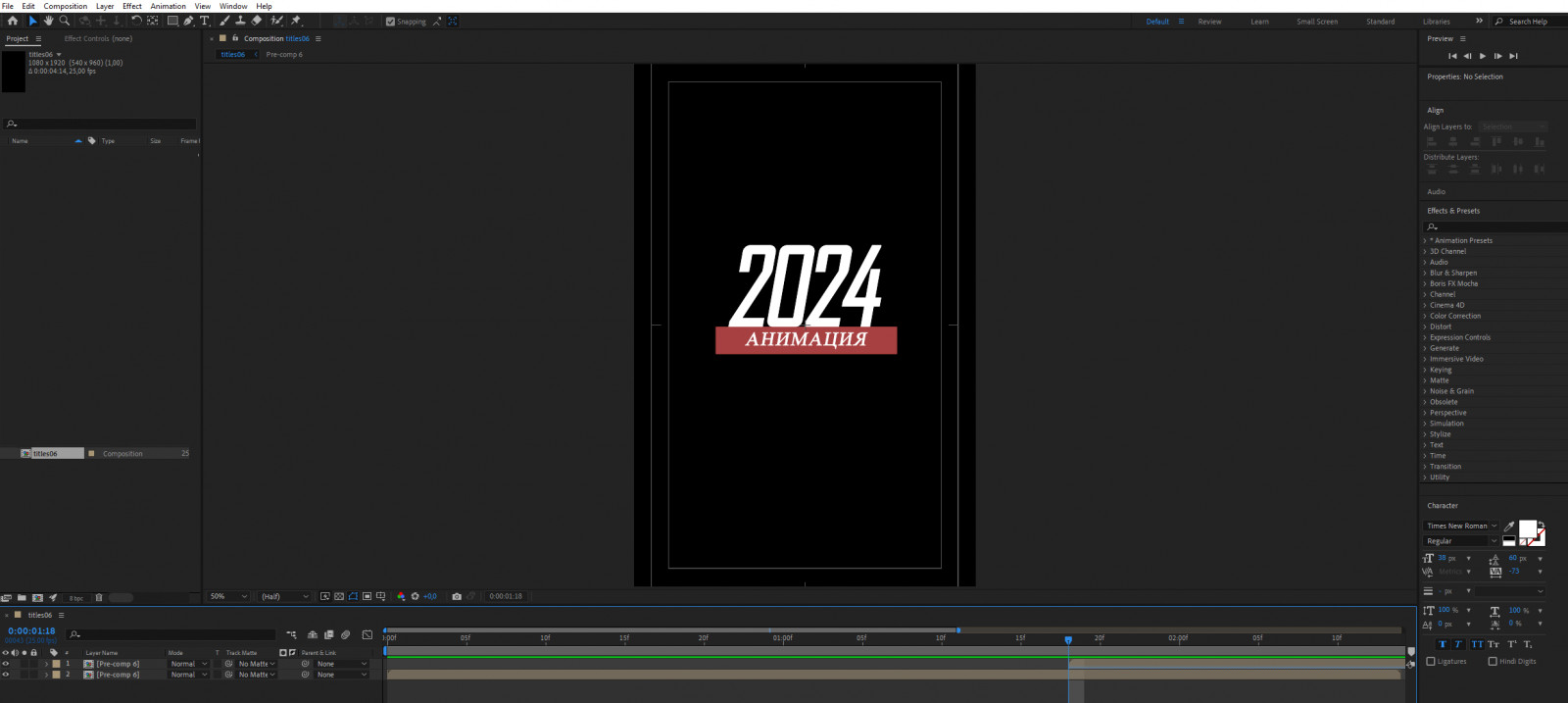Expand layer 1 properties twirl arrow
This screenshot has height=703, width=1568.
[46, 664]
